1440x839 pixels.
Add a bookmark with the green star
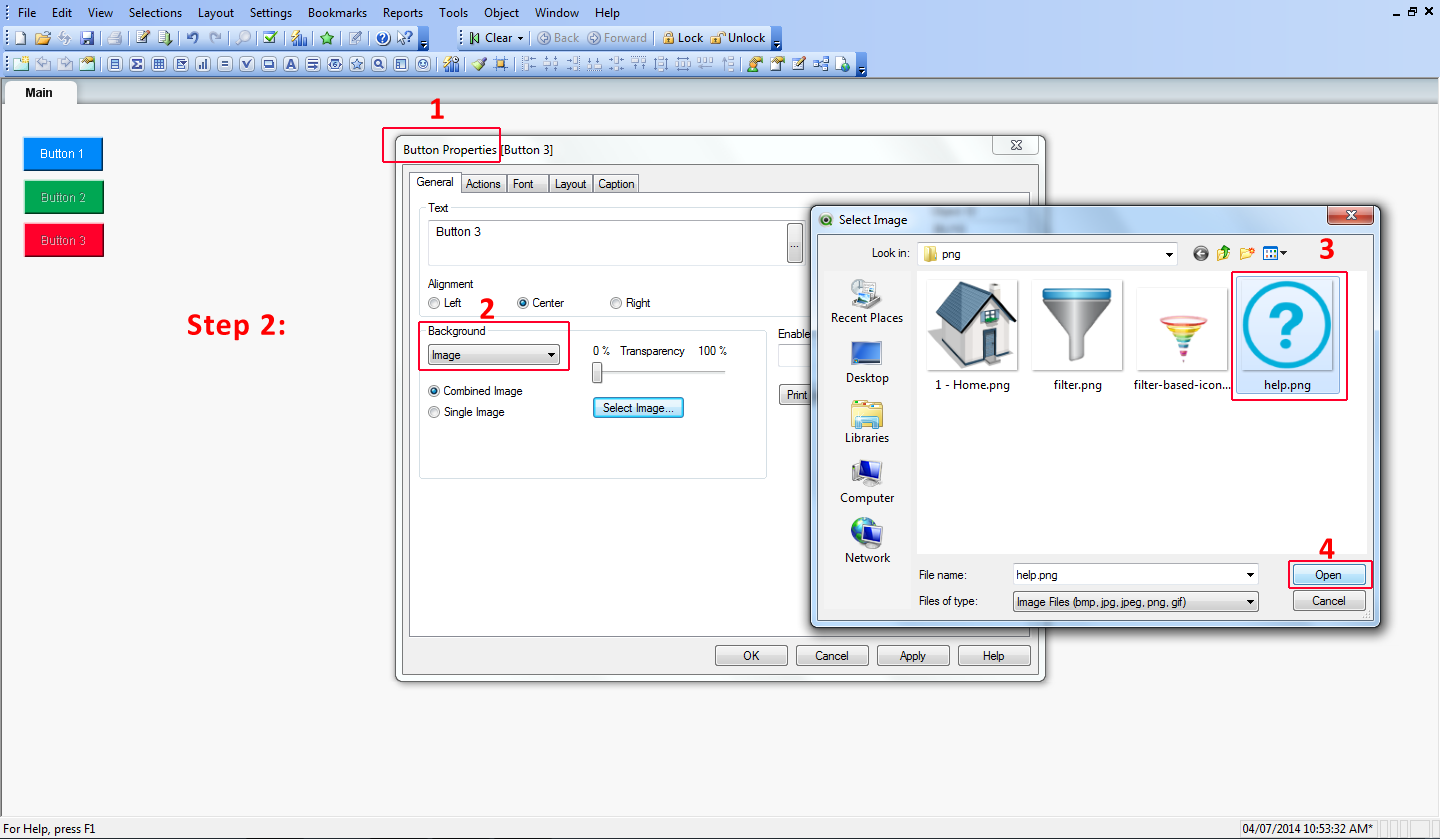[x=326, y=38]
